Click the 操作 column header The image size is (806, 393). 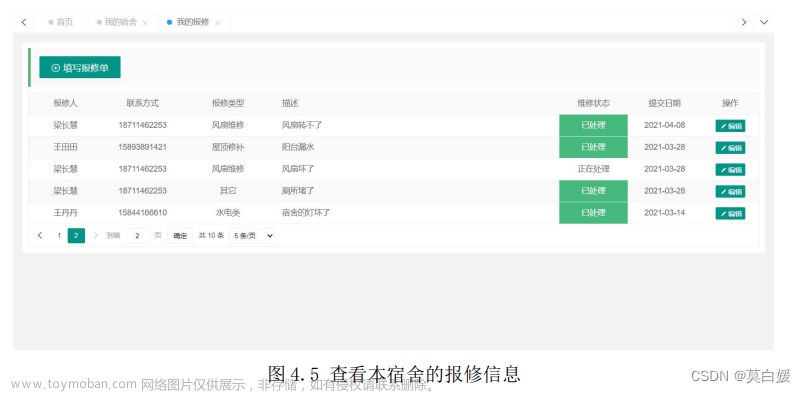(x=730, y=103)
